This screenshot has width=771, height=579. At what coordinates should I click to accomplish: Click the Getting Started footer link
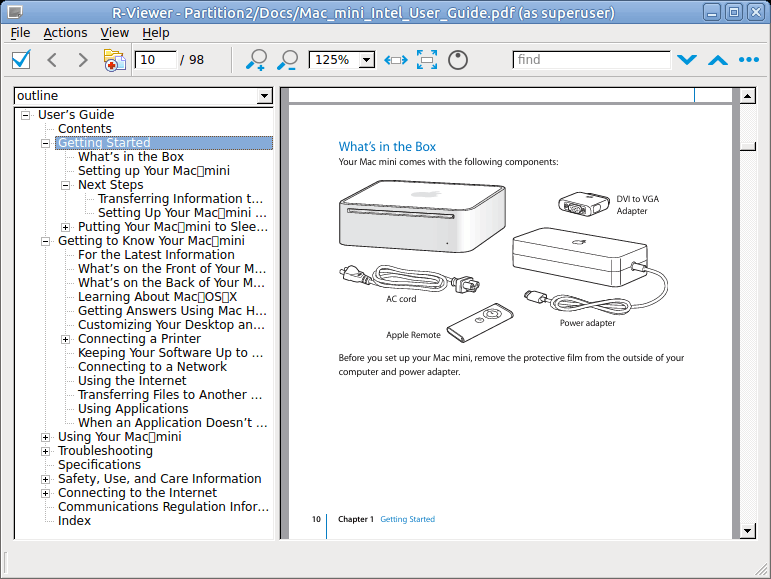coord(408,520)
